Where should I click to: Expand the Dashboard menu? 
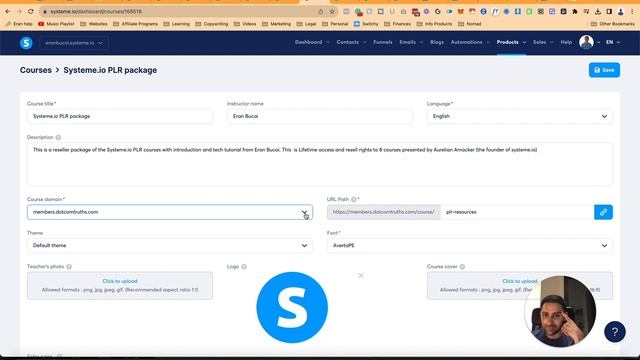pos(312,42)
